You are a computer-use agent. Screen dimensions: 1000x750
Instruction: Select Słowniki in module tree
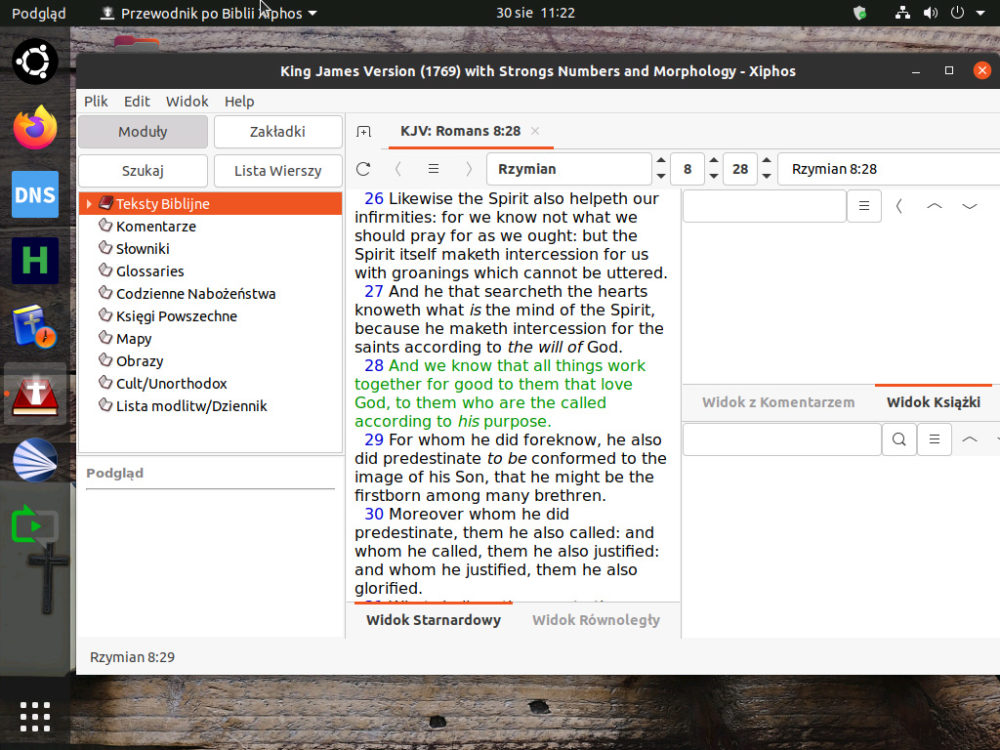point(142,249)
